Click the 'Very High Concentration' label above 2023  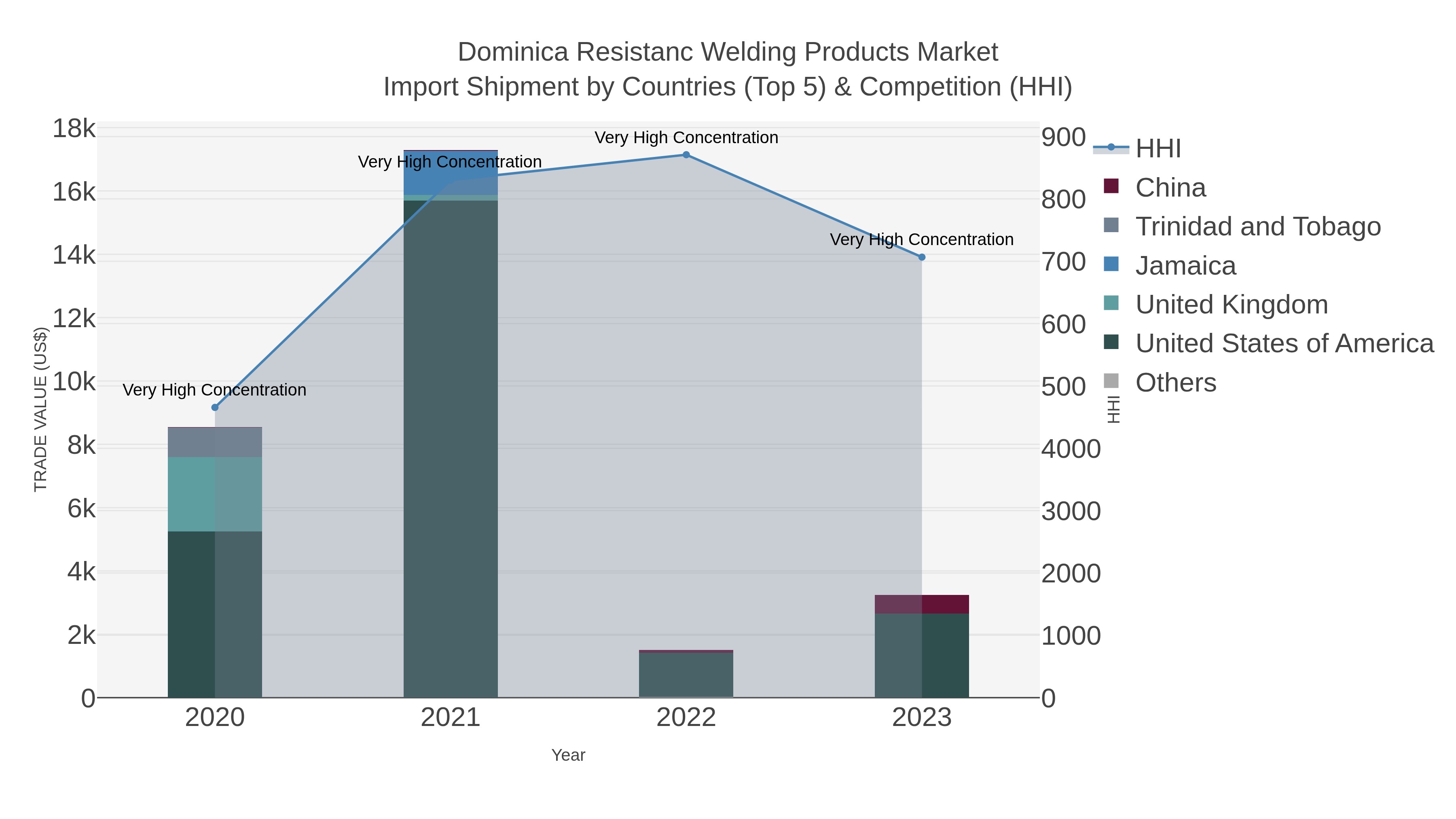pos(922,240)
